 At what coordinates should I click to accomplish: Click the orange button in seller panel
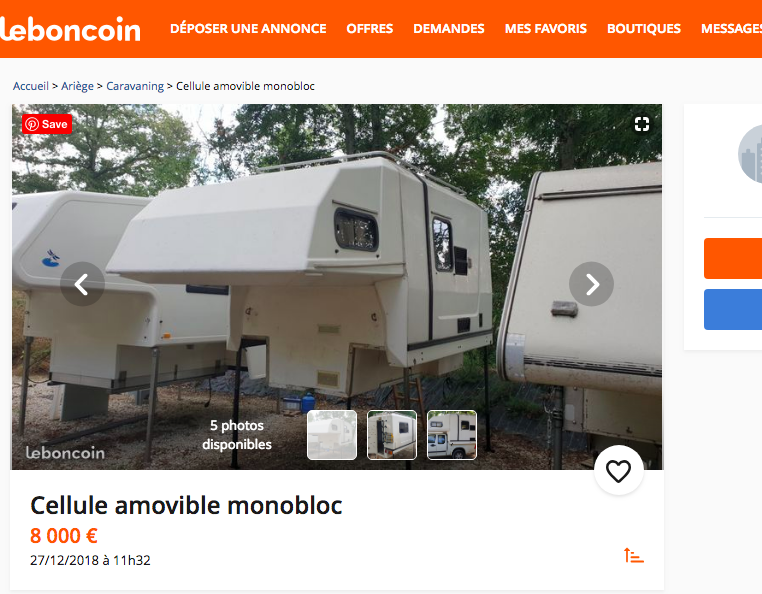733,258
